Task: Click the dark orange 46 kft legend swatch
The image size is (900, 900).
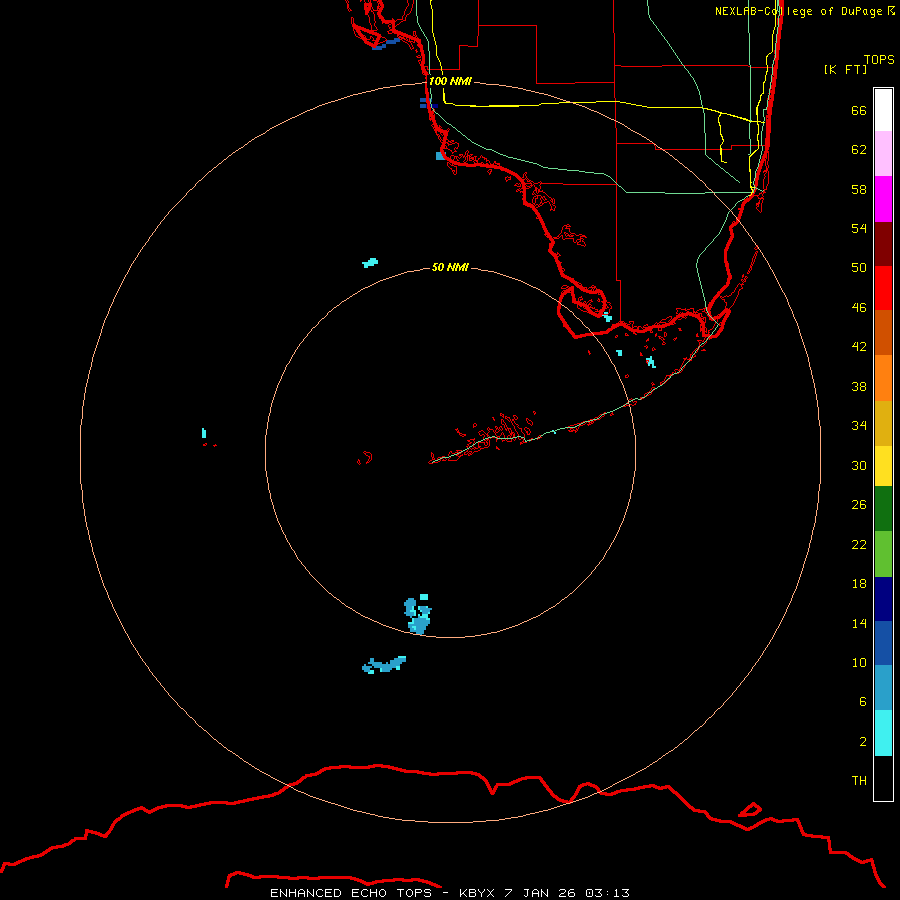Action: point(883,332)
